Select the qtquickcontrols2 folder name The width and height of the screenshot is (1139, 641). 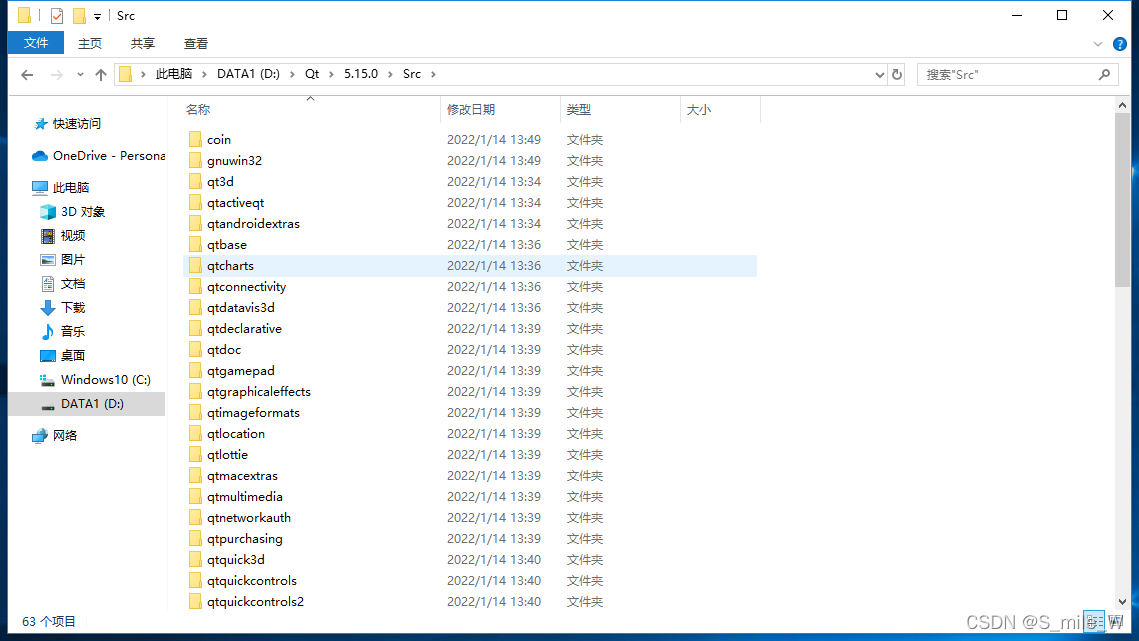coord(255,602)
